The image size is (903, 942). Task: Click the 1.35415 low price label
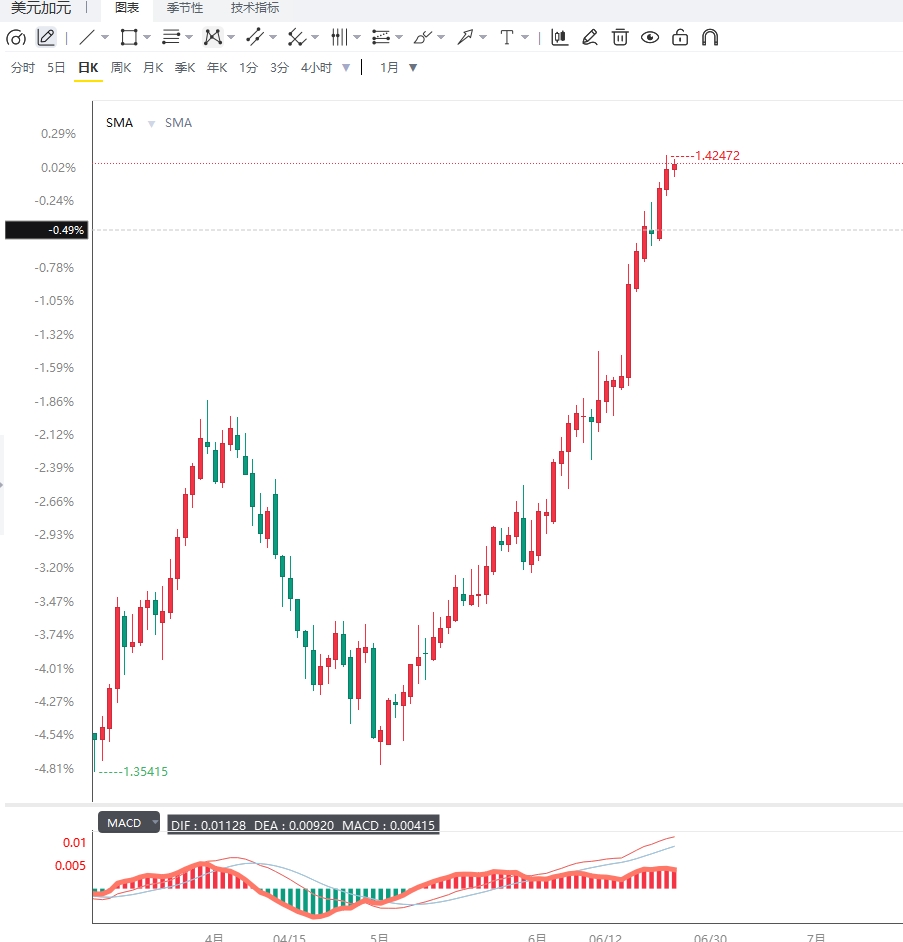(x=145, y=771)
